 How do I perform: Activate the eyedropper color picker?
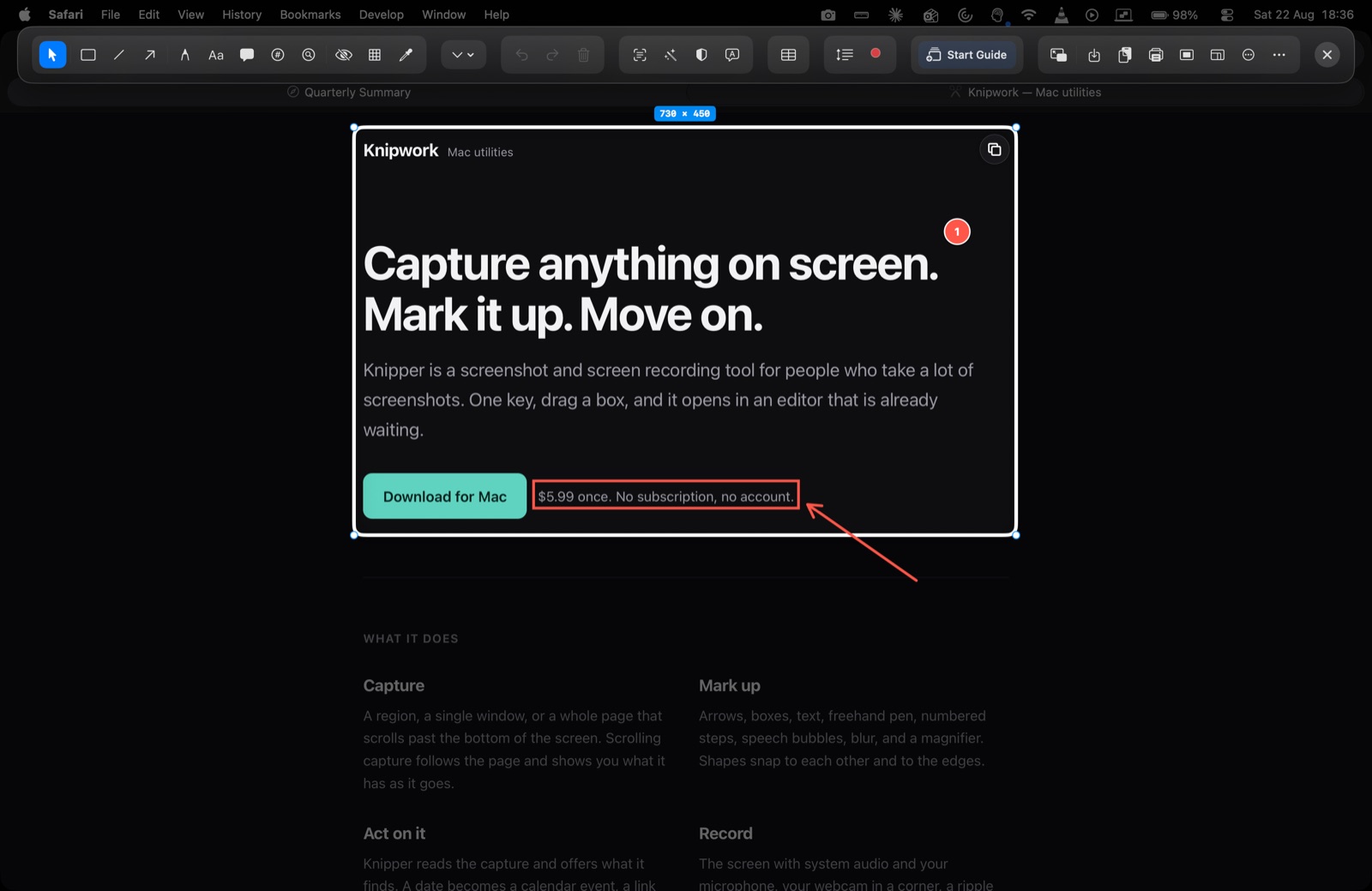pyautogui.click(x=406, y=55)
